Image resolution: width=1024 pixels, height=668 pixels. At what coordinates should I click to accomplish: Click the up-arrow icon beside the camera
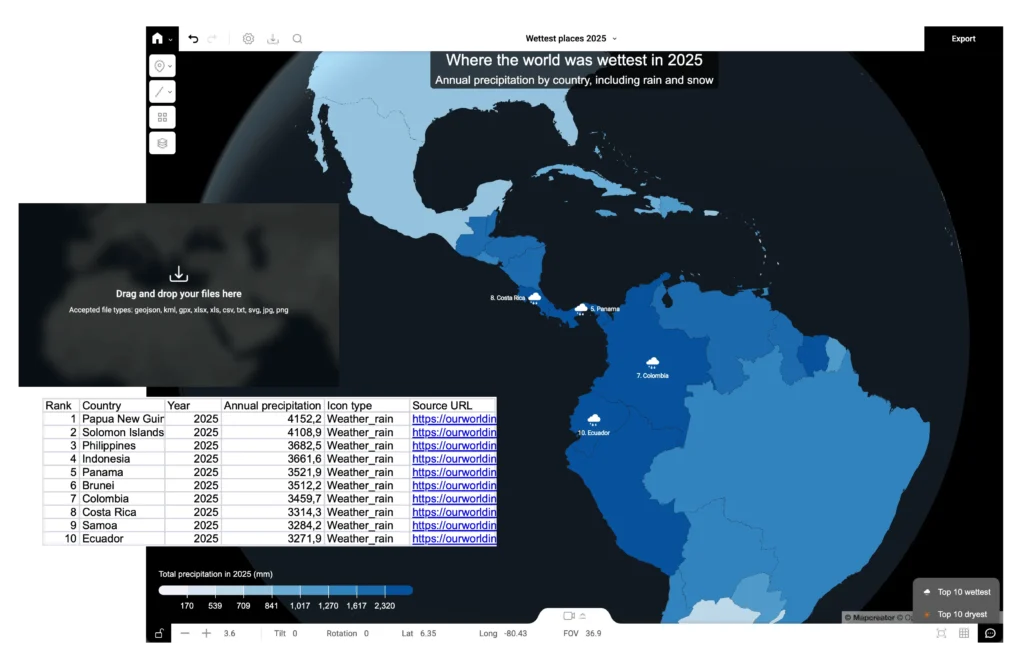pos(583,616)
